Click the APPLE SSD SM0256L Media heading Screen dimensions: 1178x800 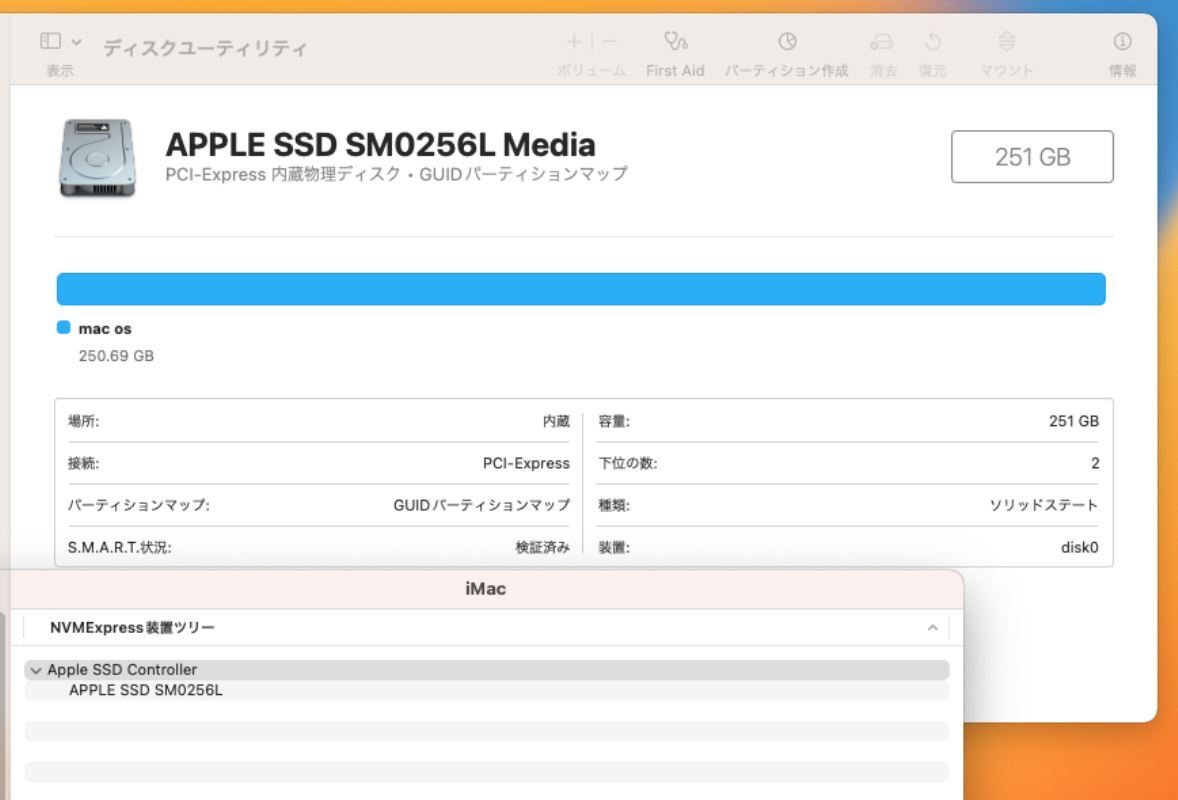click(380, 145)
